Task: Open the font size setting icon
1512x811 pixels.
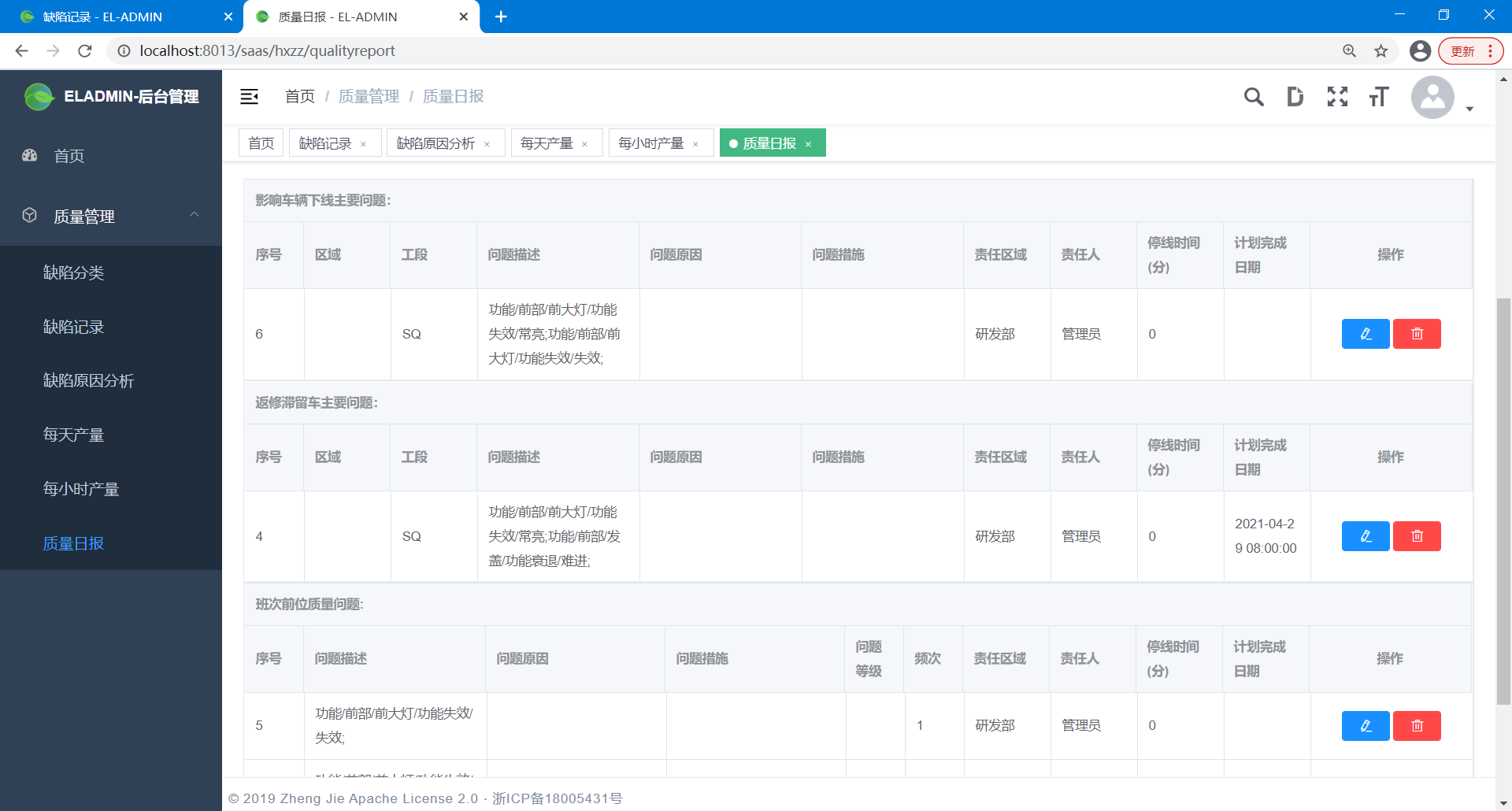Action: [x=1378, y=97]
